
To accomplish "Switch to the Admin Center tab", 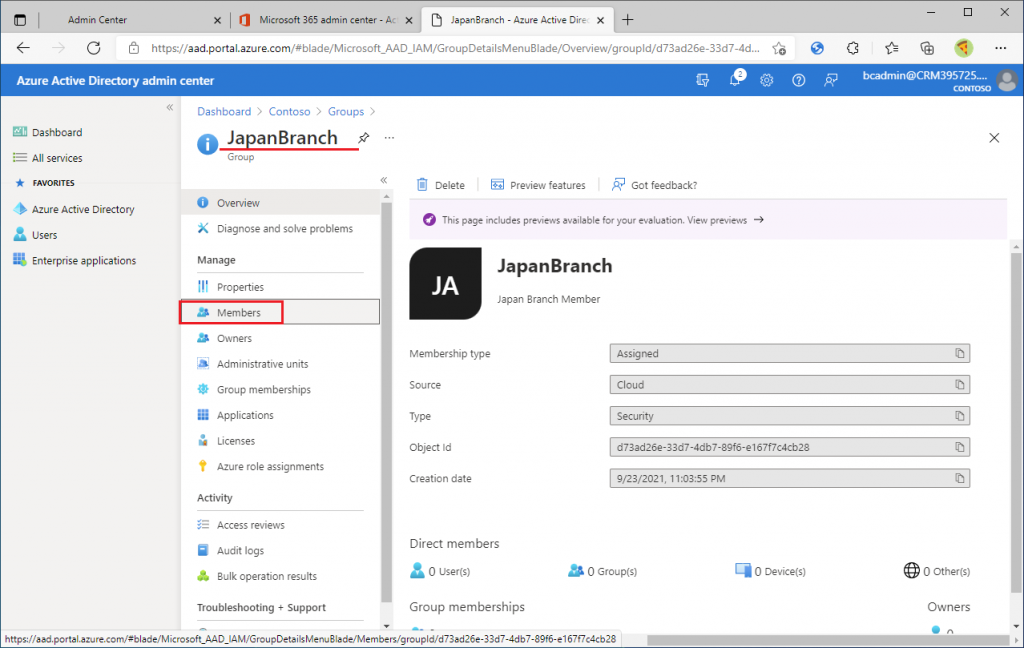I will click(97, 20).
